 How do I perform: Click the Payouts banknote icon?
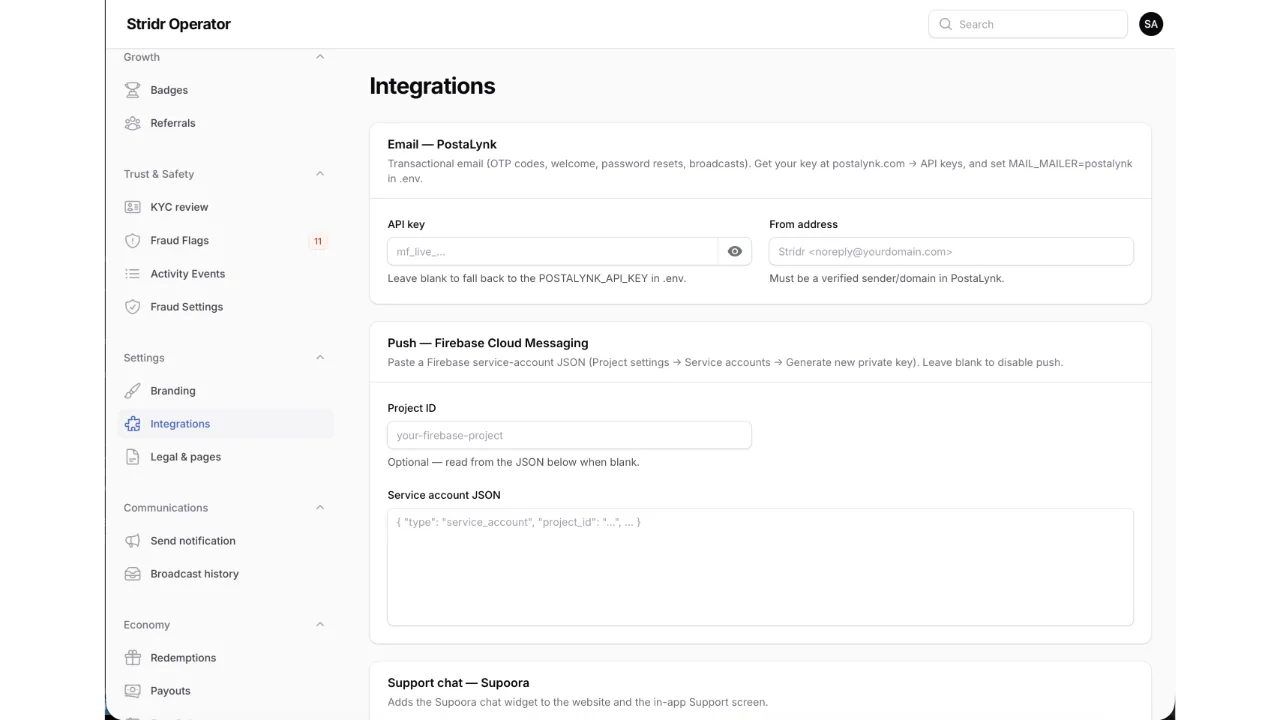[x=132, y=691]
